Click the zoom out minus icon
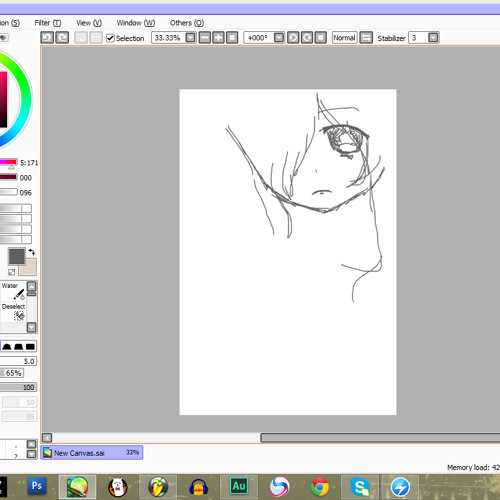Image resolution: width=500 pixels, height=500 pixels. [205, 38]
